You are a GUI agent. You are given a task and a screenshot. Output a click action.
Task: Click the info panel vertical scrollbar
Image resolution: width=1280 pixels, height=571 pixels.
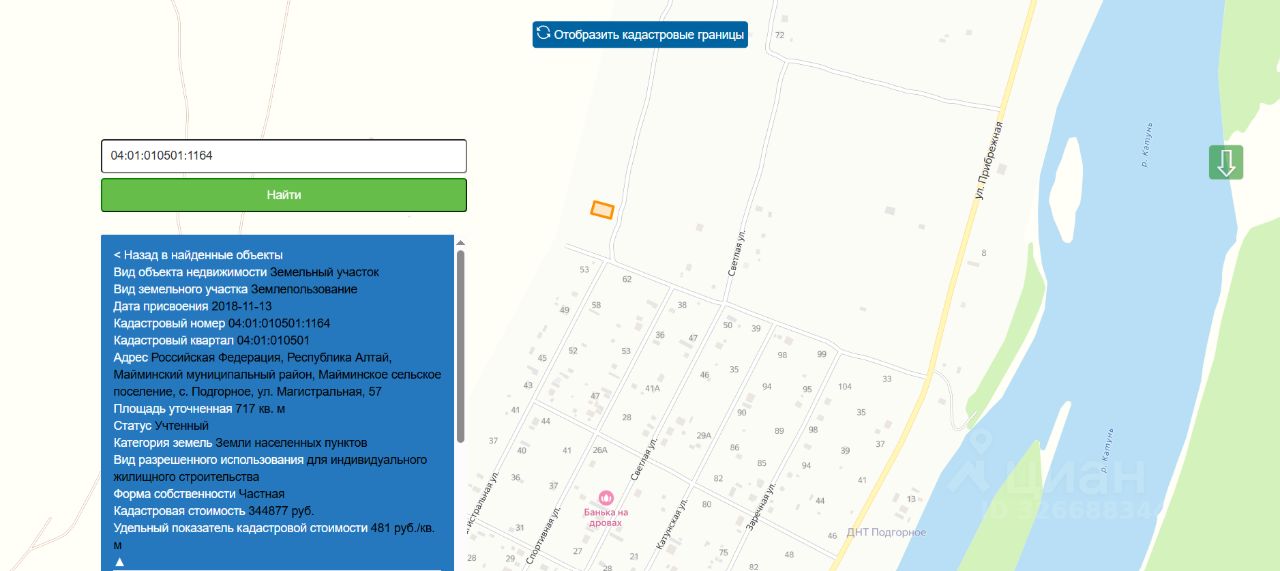(x=460, y=345)
